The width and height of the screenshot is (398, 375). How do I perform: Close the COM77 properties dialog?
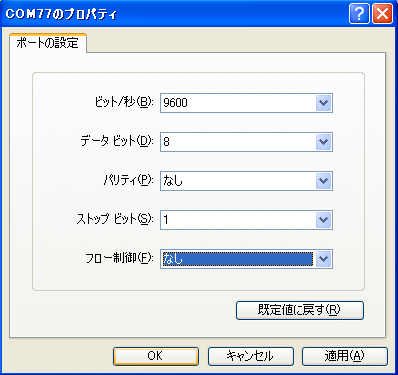[382, 14]
